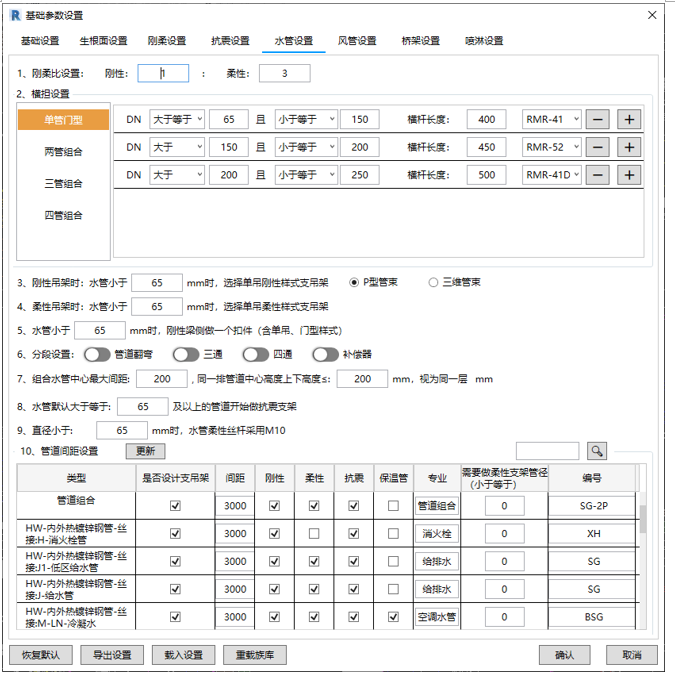Screen dimensions: 675x681
Task: Open the RMR-41 profile dropdown
Action: point(552,119)
